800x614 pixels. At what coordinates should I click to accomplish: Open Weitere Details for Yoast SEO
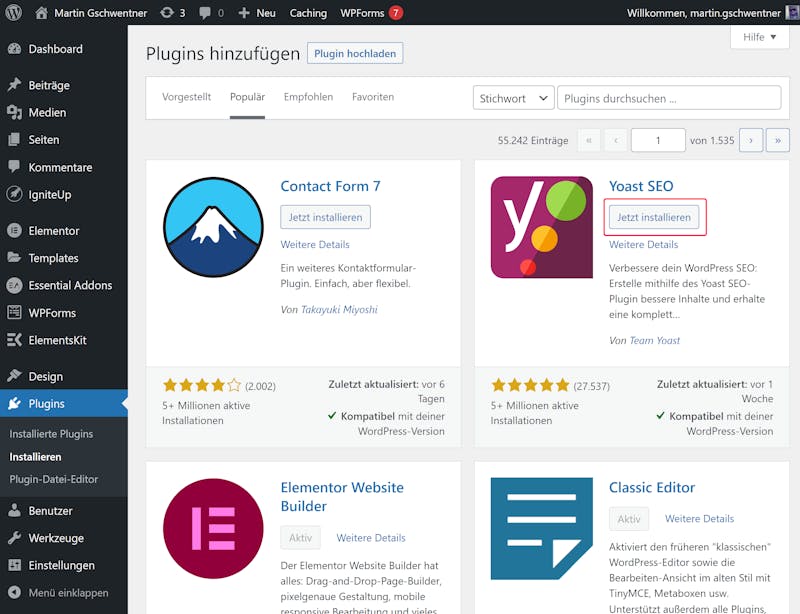click(643, 244)
